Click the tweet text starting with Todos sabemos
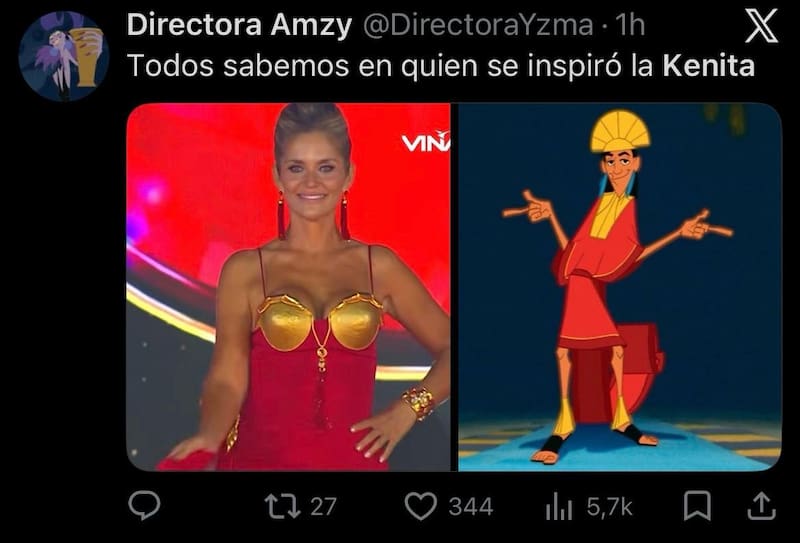Viewport: 800px width, 543px height. (x=441, y=66)
